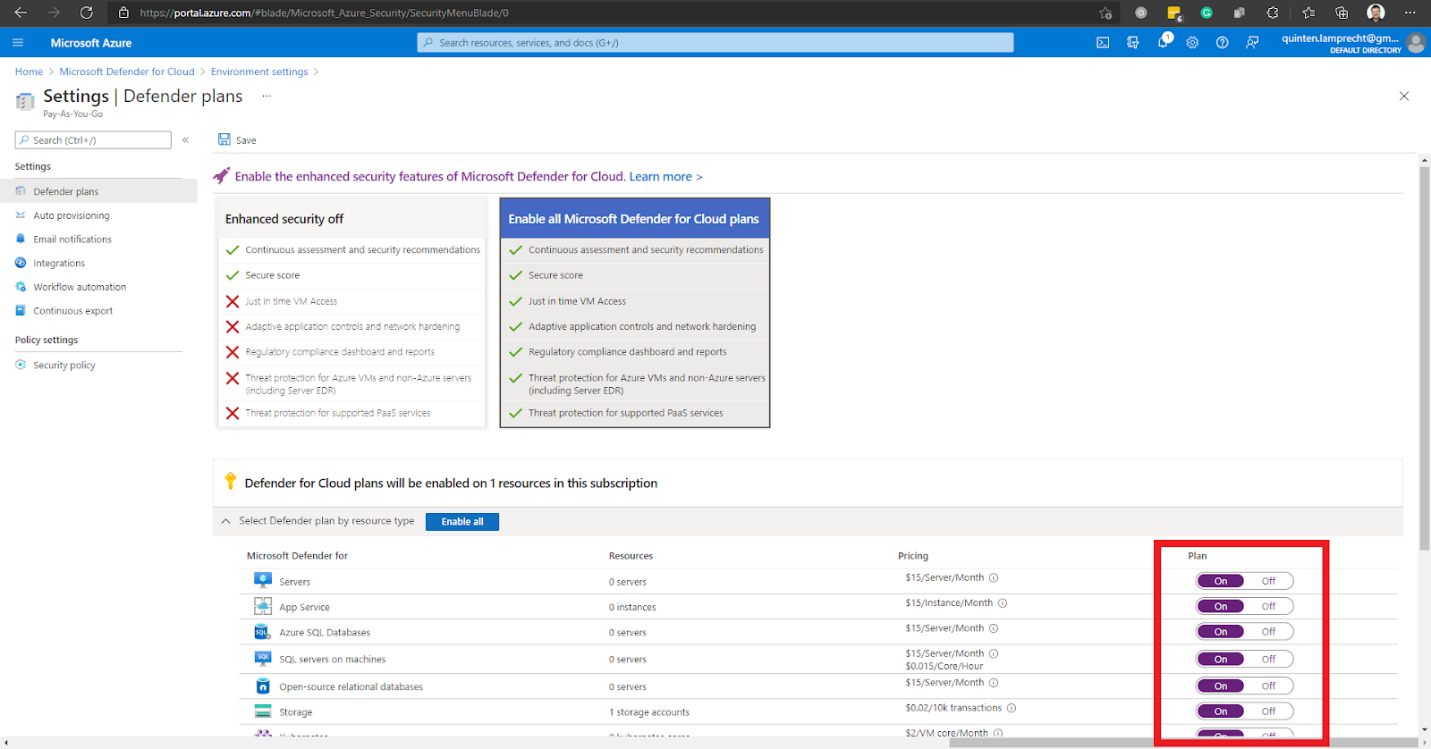Click the '$0.015/Core/Hour' pricing text
The width and height of the screenshot is (1431, 749).
click(x=944, y=665)
